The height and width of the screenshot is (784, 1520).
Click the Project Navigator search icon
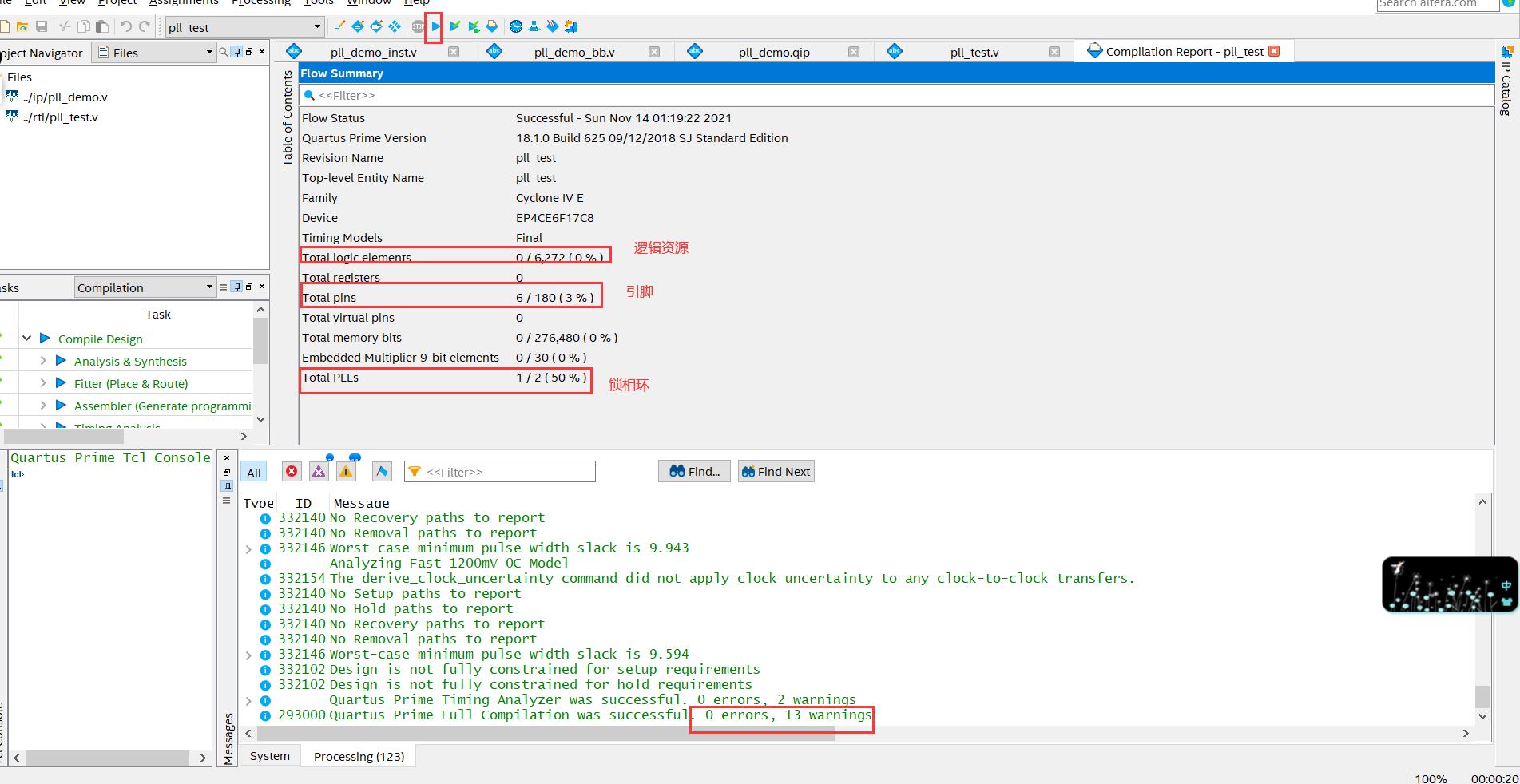click(224, 52)
